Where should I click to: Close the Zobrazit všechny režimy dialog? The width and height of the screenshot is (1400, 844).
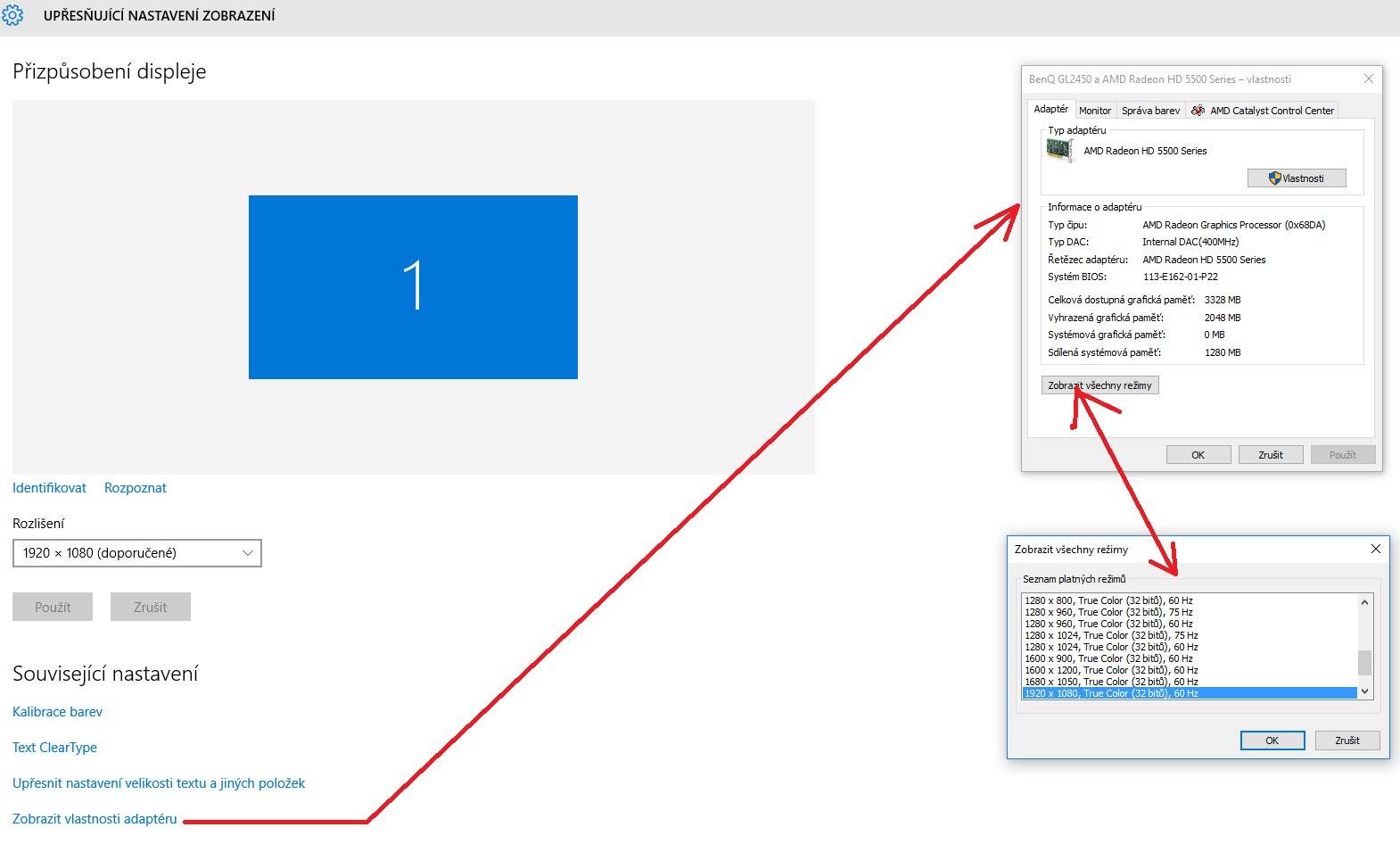click(x=1376, y=549)
